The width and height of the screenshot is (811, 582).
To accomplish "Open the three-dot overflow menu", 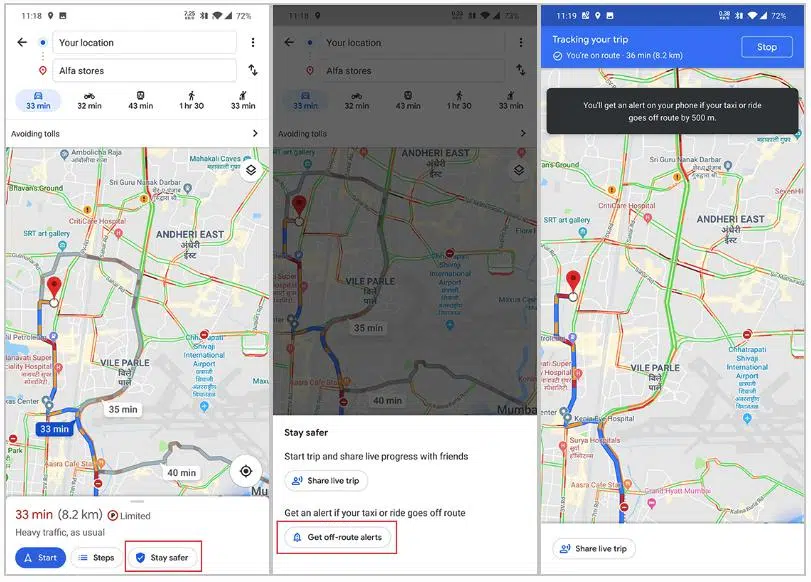I will coord(253,42).
